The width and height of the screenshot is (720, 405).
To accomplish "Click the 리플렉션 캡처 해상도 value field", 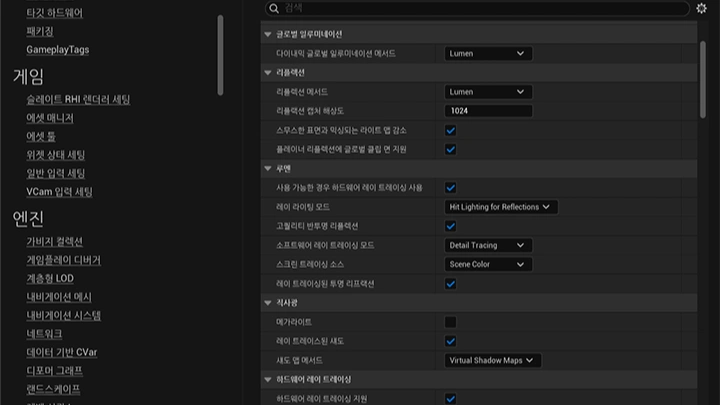I will [x=488, y=110].
